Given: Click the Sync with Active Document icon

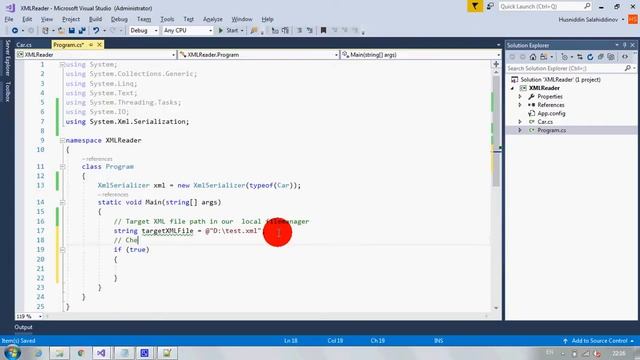Looking at the screenshot, I should click(580, 57).
